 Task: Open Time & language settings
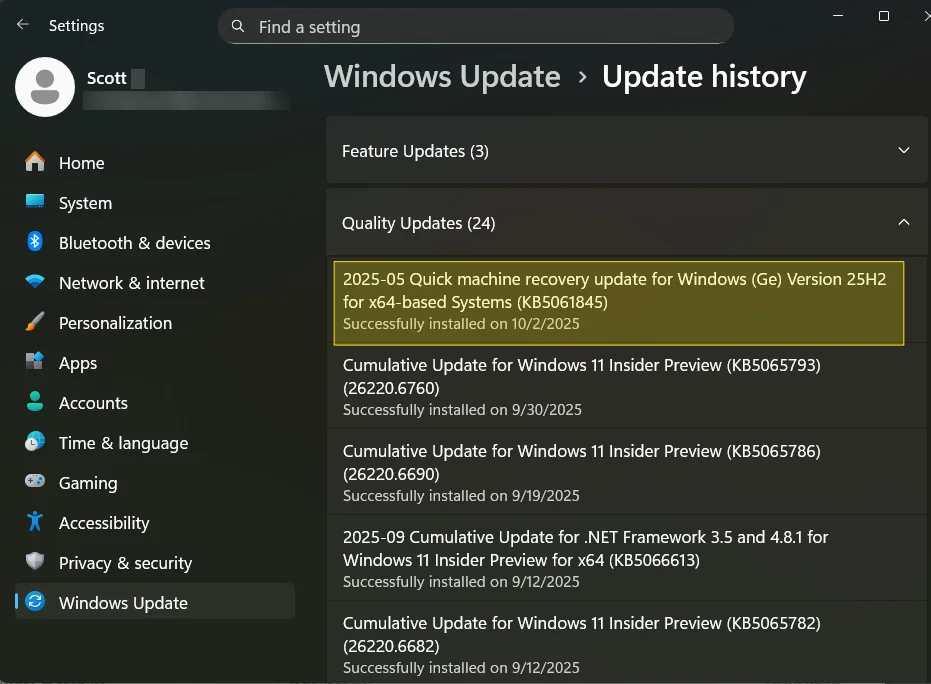(x=154, y=443)
